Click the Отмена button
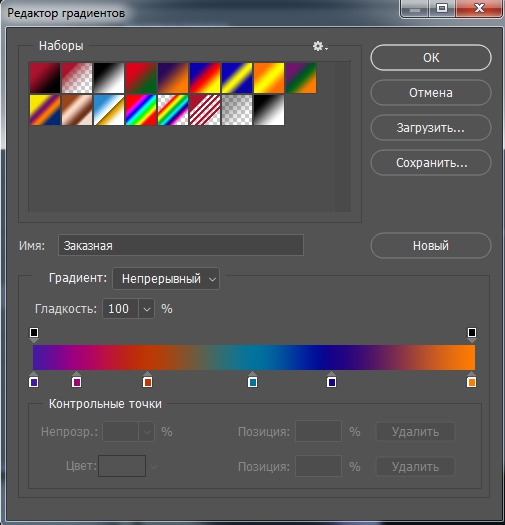The image size is (505, 525). pyautogui.click(x=431, y=93)
